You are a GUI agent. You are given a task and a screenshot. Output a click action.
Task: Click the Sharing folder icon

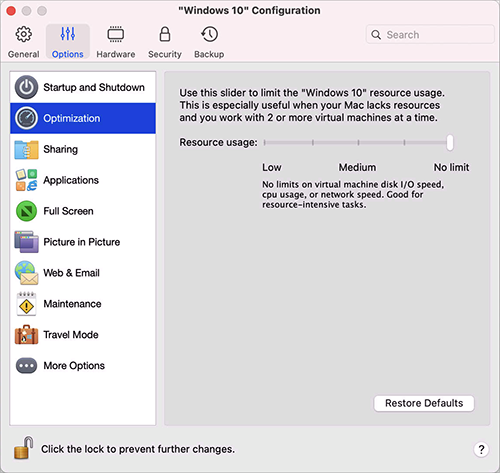click(26, 149)
